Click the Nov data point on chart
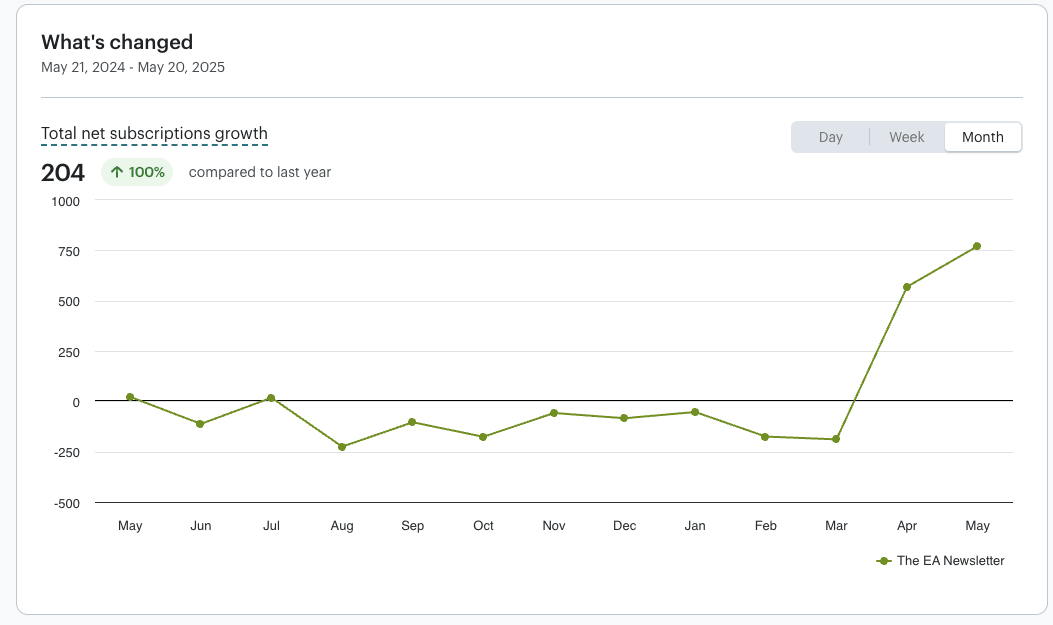 click(x=554, y=413)
